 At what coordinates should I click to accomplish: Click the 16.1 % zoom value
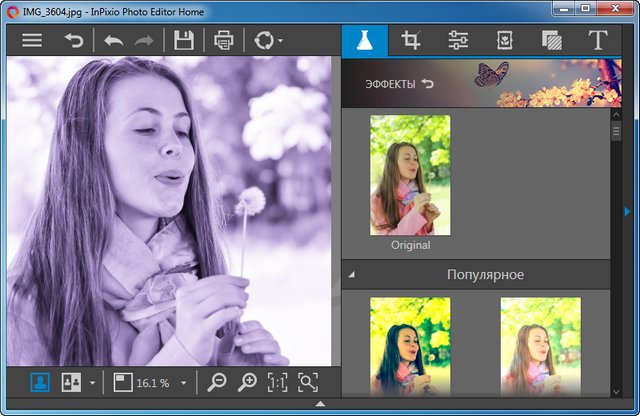point(153,383)
